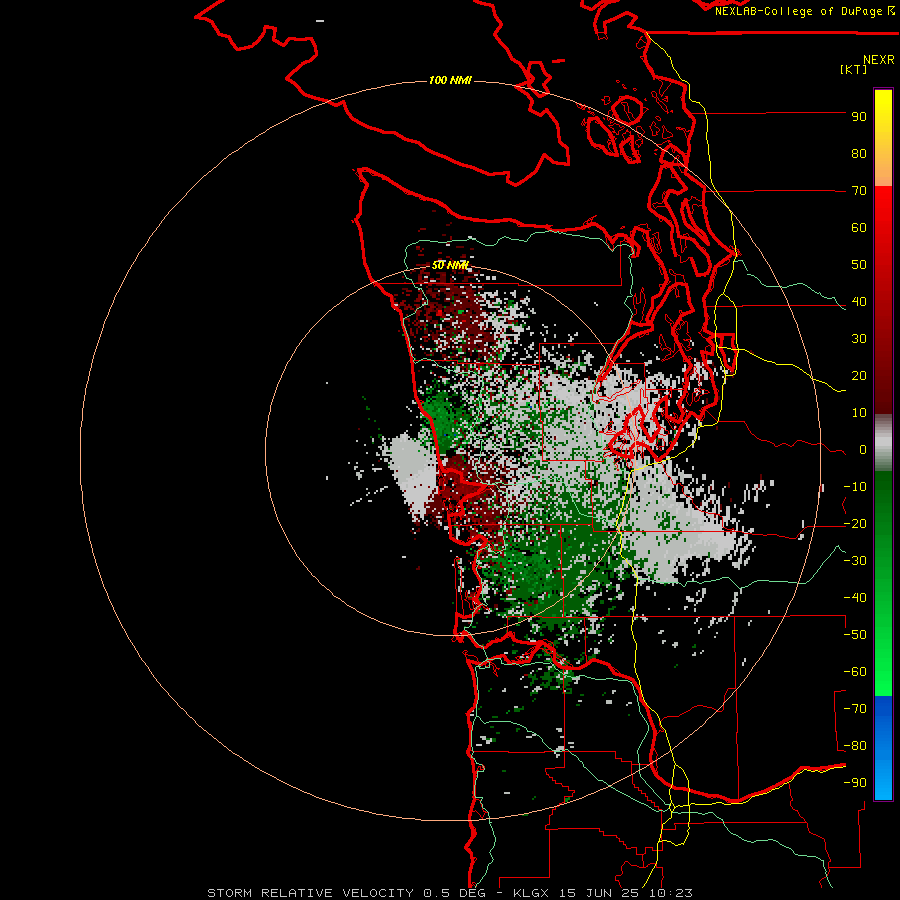The image size is (900, 900).
Task: Select the 70 value on velocity scale
Action: click(859, 191)
